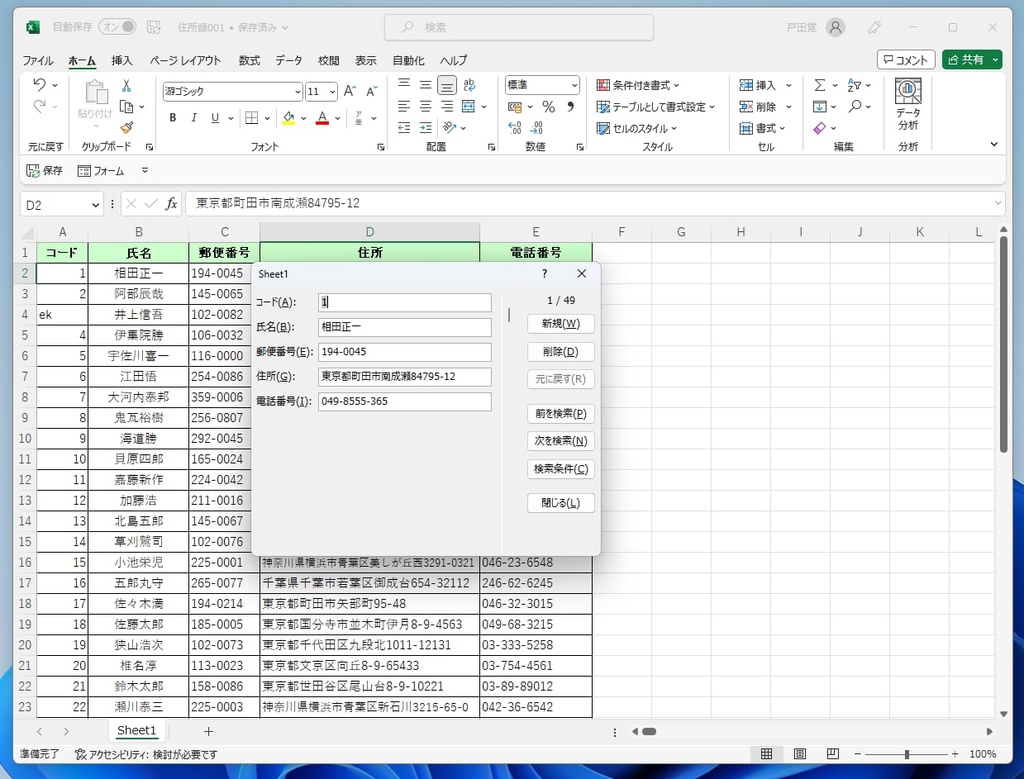Open Sort and Filter tool

pos(854,85)
